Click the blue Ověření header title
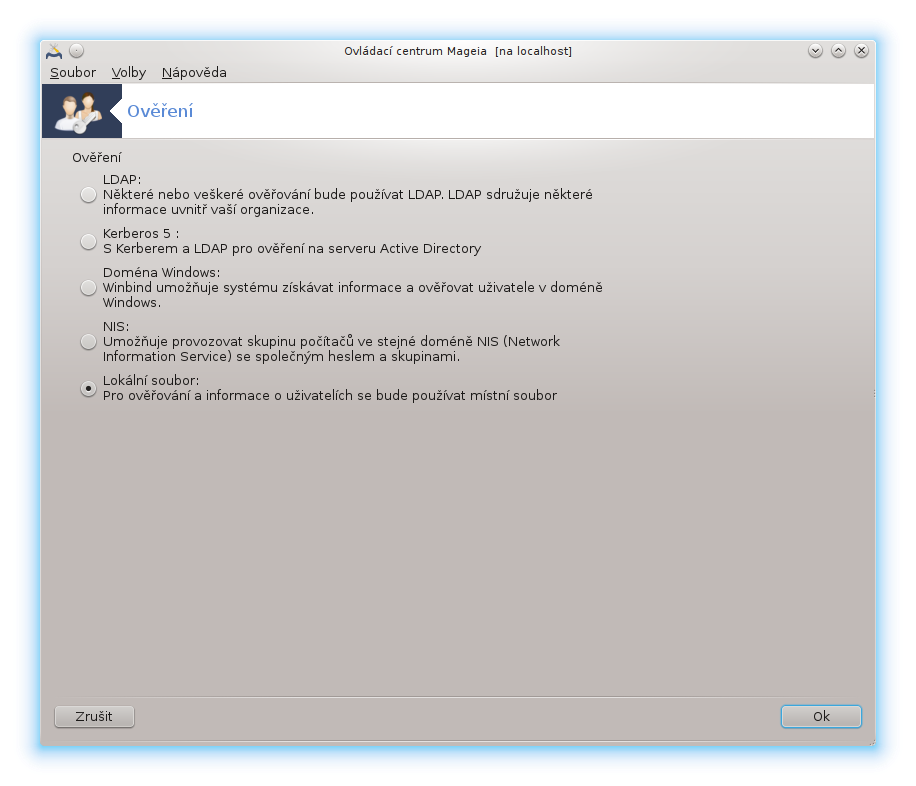The height and width of the screenshot is (786, 916). coord(160,111)
